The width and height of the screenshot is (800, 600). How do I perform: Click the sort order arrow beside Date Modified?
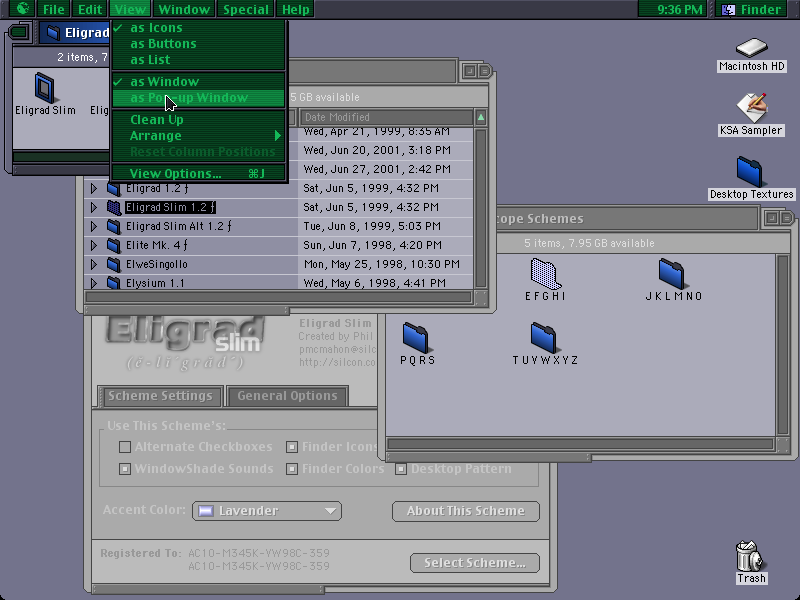point(480,117)
